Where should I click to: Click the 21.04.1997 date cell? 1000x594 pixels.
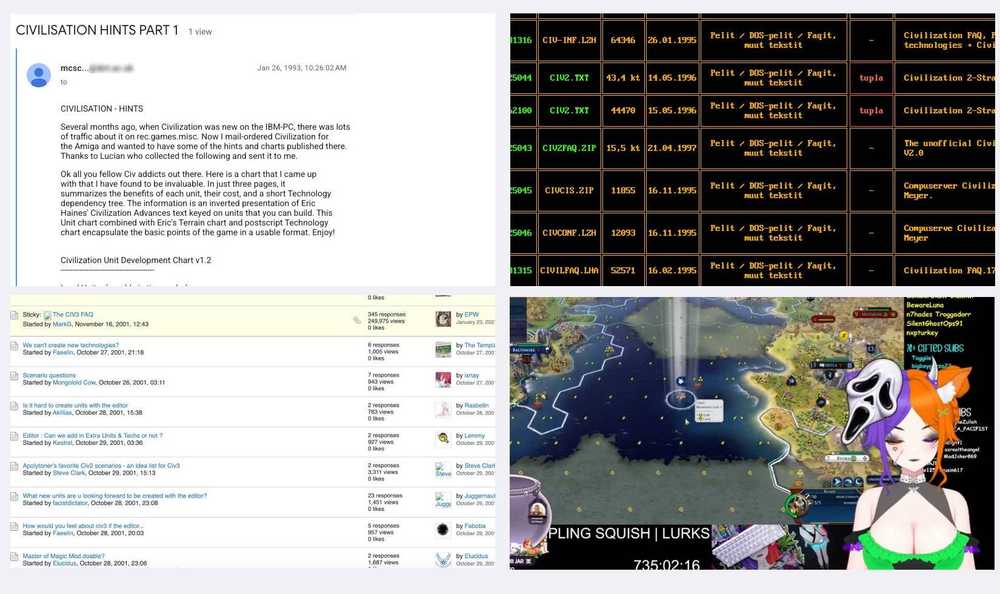[672, 148]
